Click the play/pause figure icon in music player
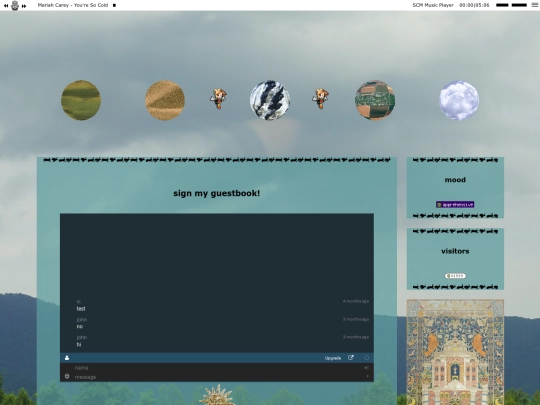This screenshot has width=540, height=405. [x=15, y=6]
